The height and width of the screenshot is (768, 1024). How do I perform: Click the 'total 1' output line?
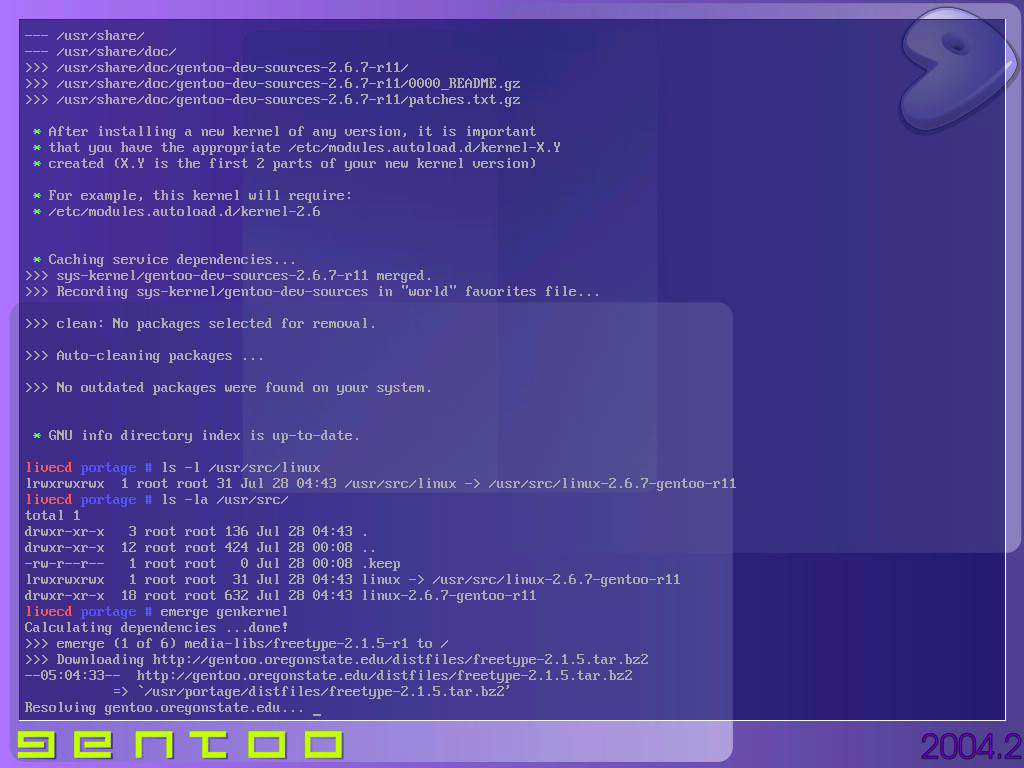point(52,516)
